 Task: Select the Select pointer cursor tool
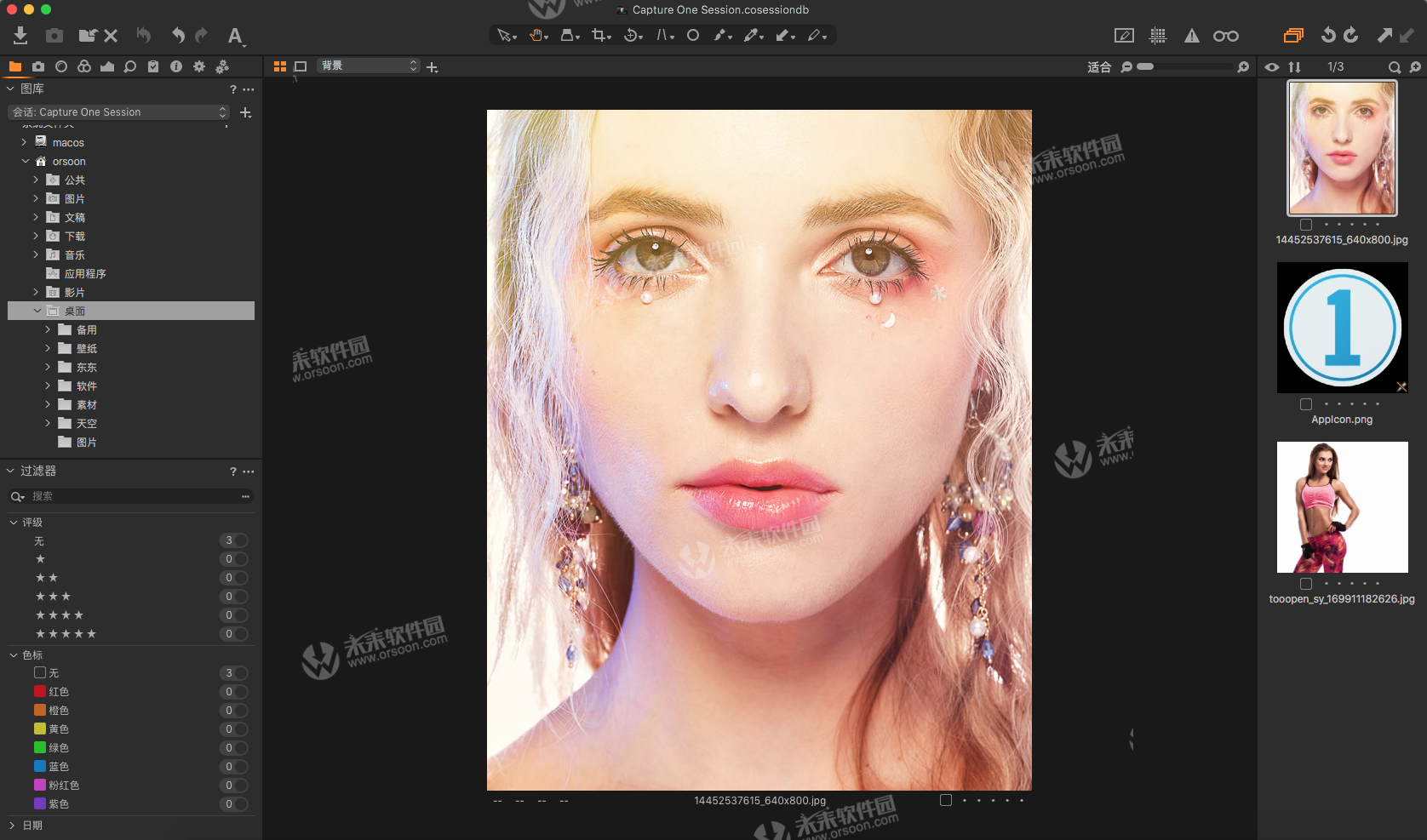click(507, 36)
